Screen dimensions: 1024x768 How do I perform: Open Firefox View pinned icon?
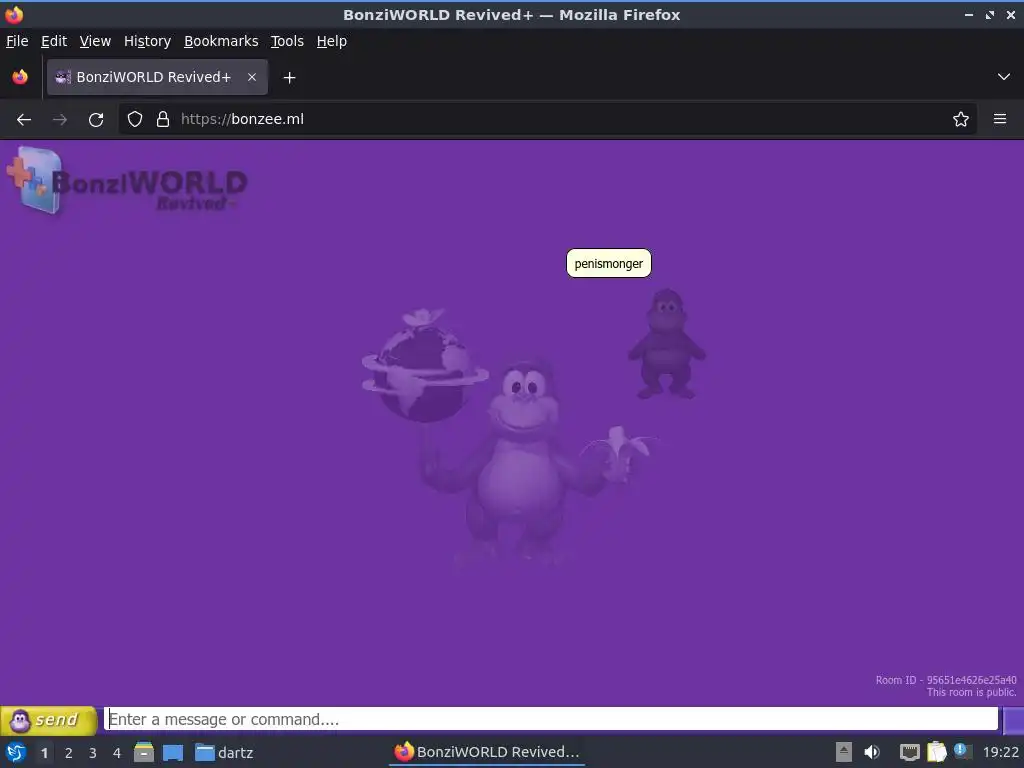[20, 77]
